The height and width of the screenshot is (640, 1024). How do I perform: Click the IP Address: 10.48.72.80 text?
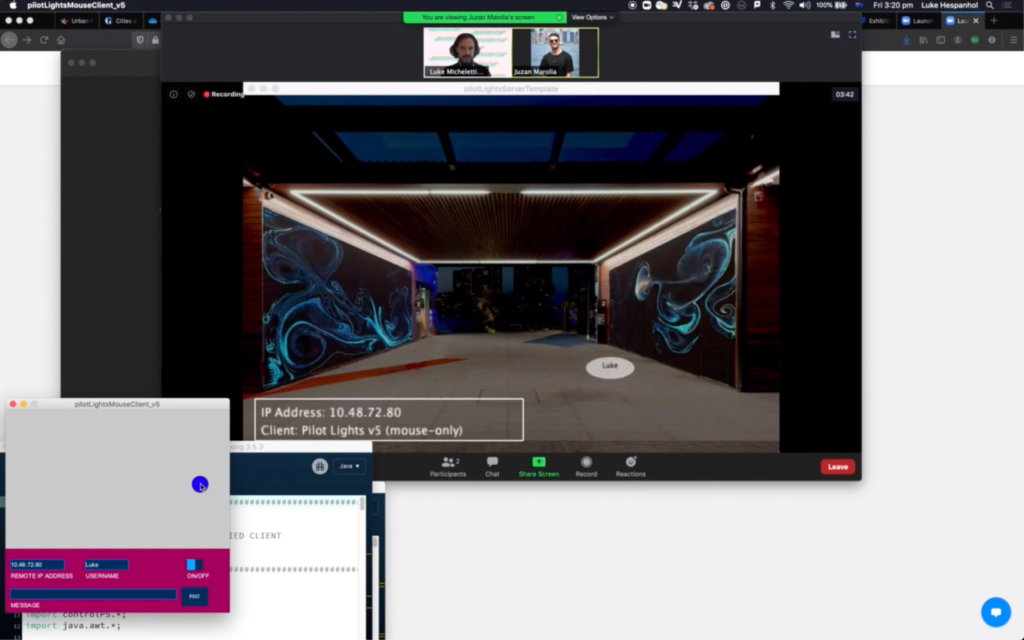[331, 413]
